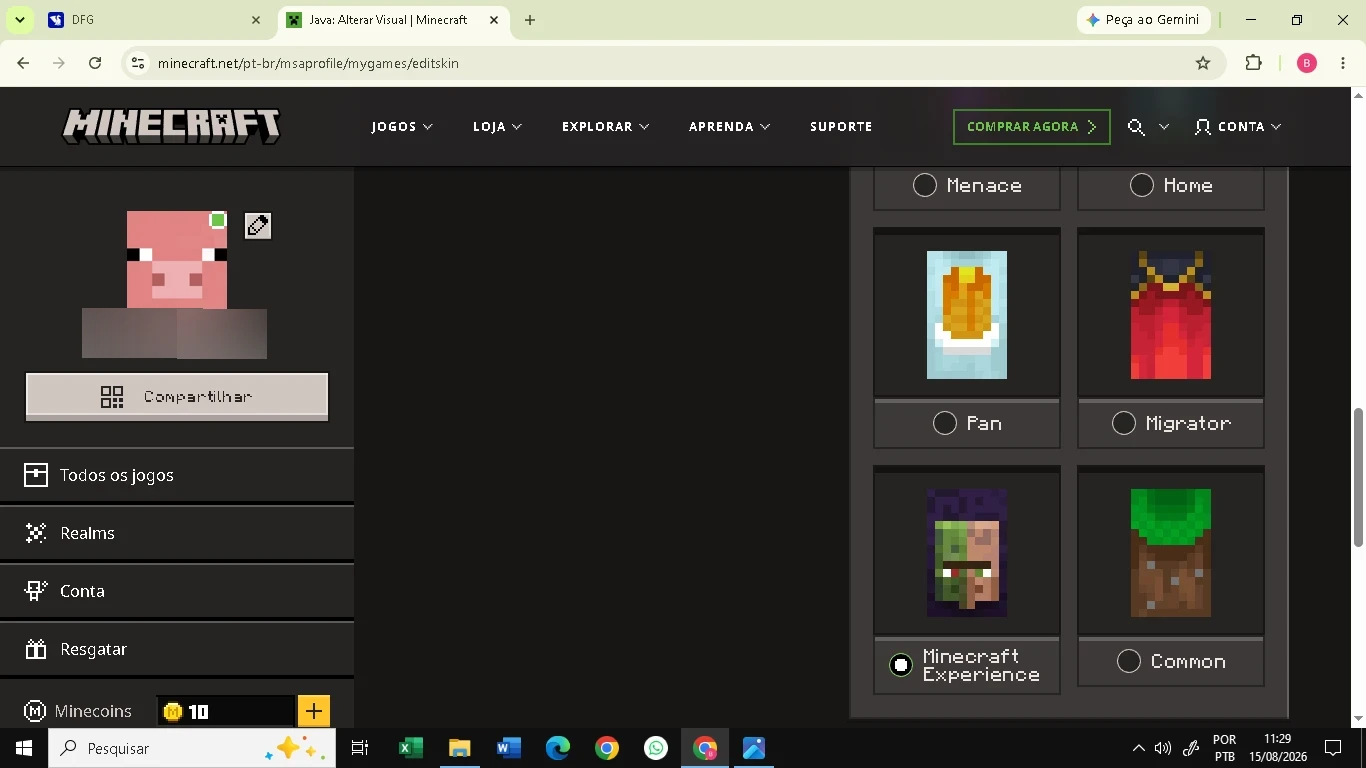Click the pencil edit icon beside the pig avatar
Viewport: 1366px width, 768px height.
[258, 226]
